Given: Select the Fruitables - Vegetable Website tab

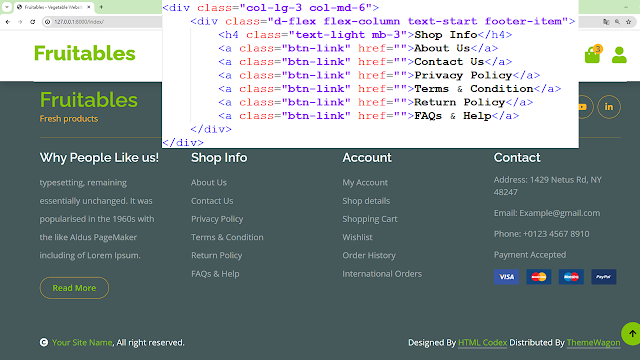Looking at the screenshot, I should pyautogui.click(x=53, y=7).
